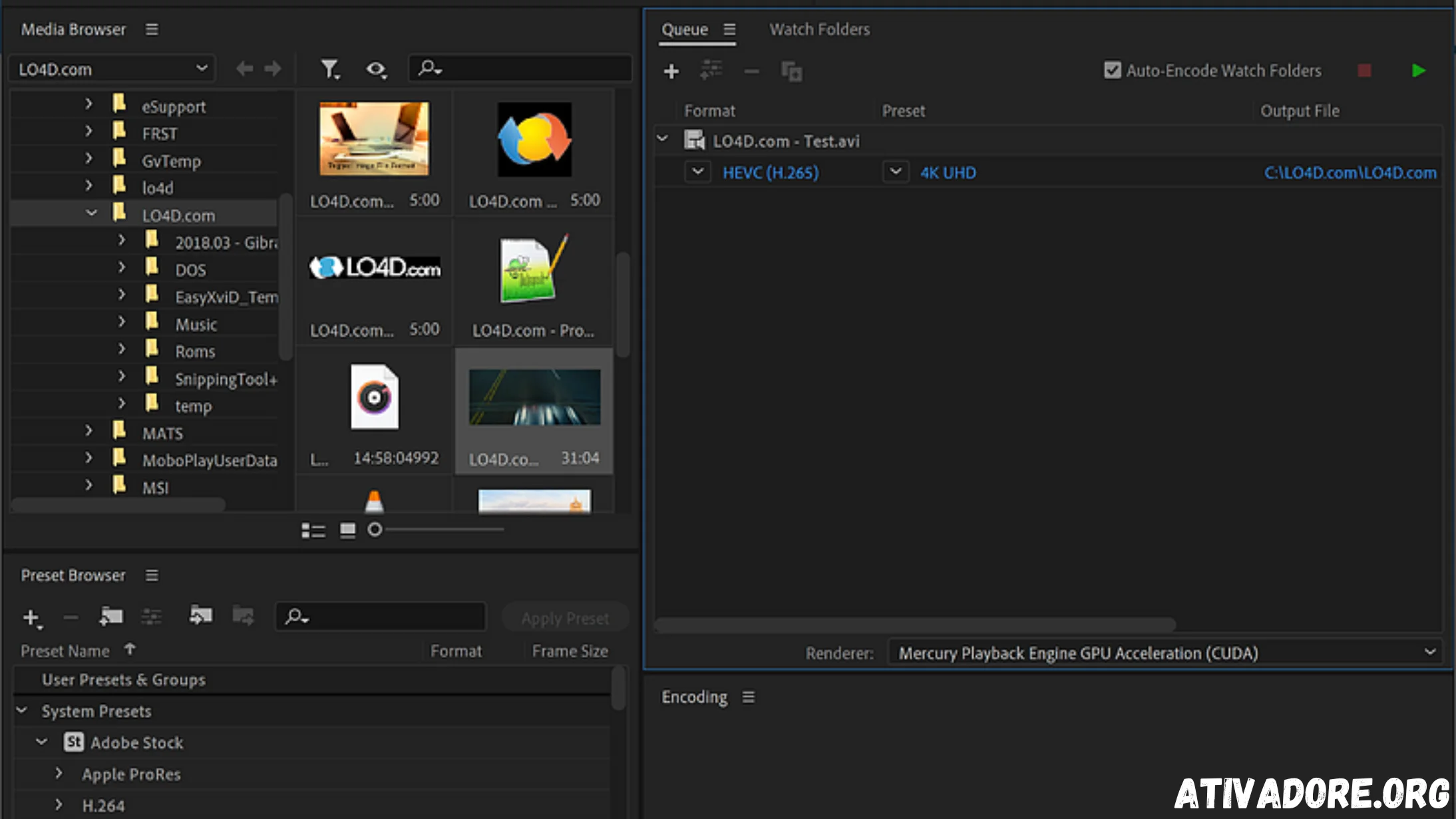Screen dimensions: 1456x819
Task: Click the LO4D.com - Test.avi source icon
Action: pos(694,140)
